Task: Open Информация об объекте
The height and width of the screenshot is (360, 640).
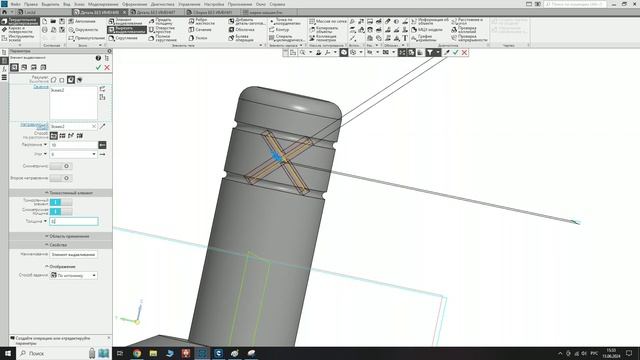Action: point(430,21)
